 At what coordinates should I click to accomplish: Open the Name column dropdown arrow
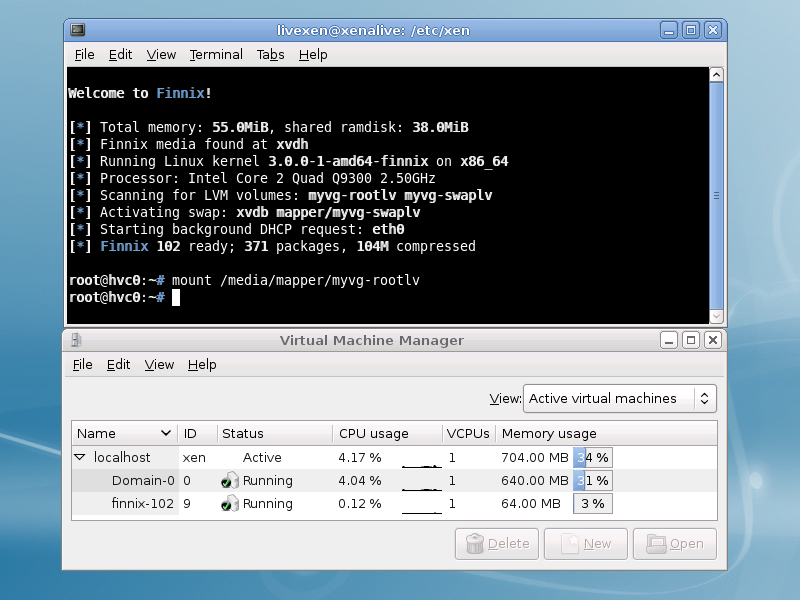pos(165,434)
